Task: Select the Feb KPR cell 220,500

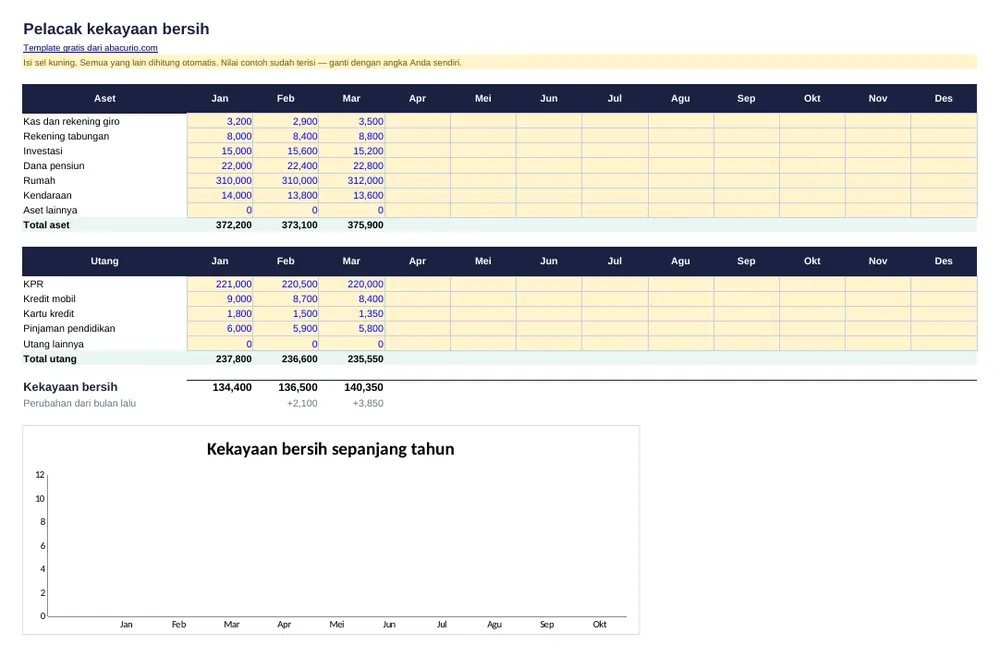Action: [x=286, y=284]
